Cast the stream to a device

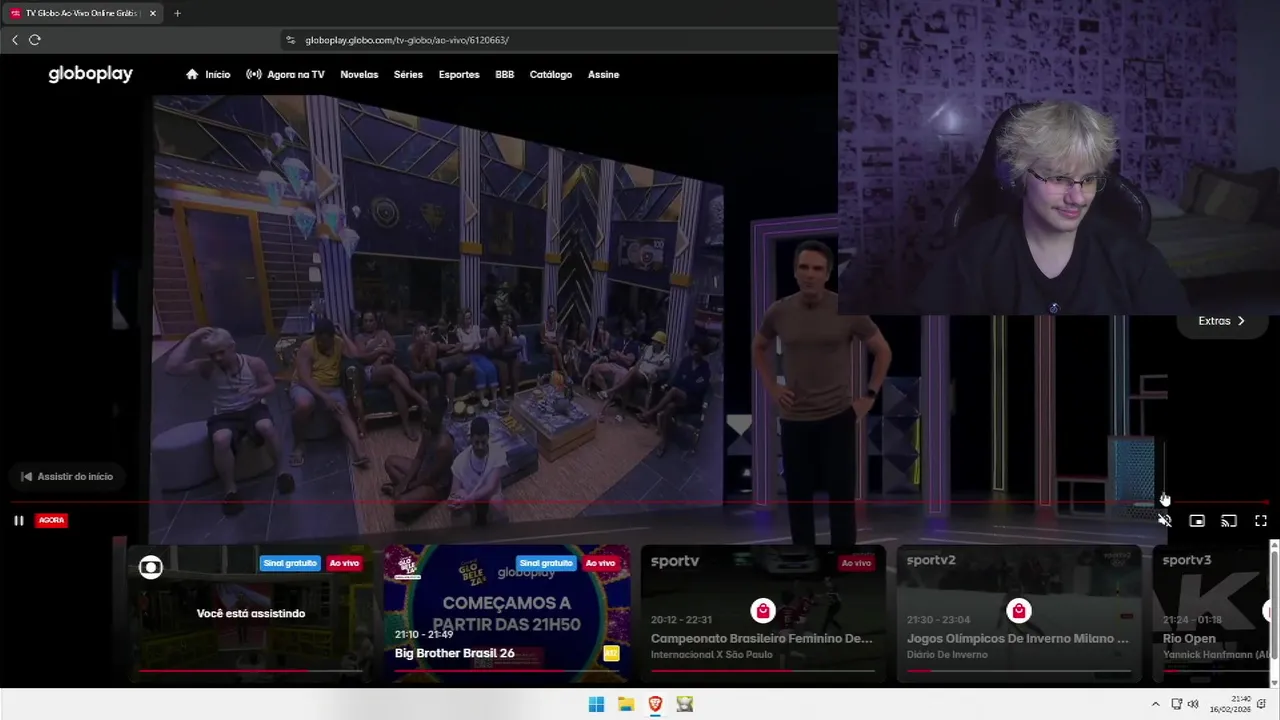click(x=1229, y=520)
